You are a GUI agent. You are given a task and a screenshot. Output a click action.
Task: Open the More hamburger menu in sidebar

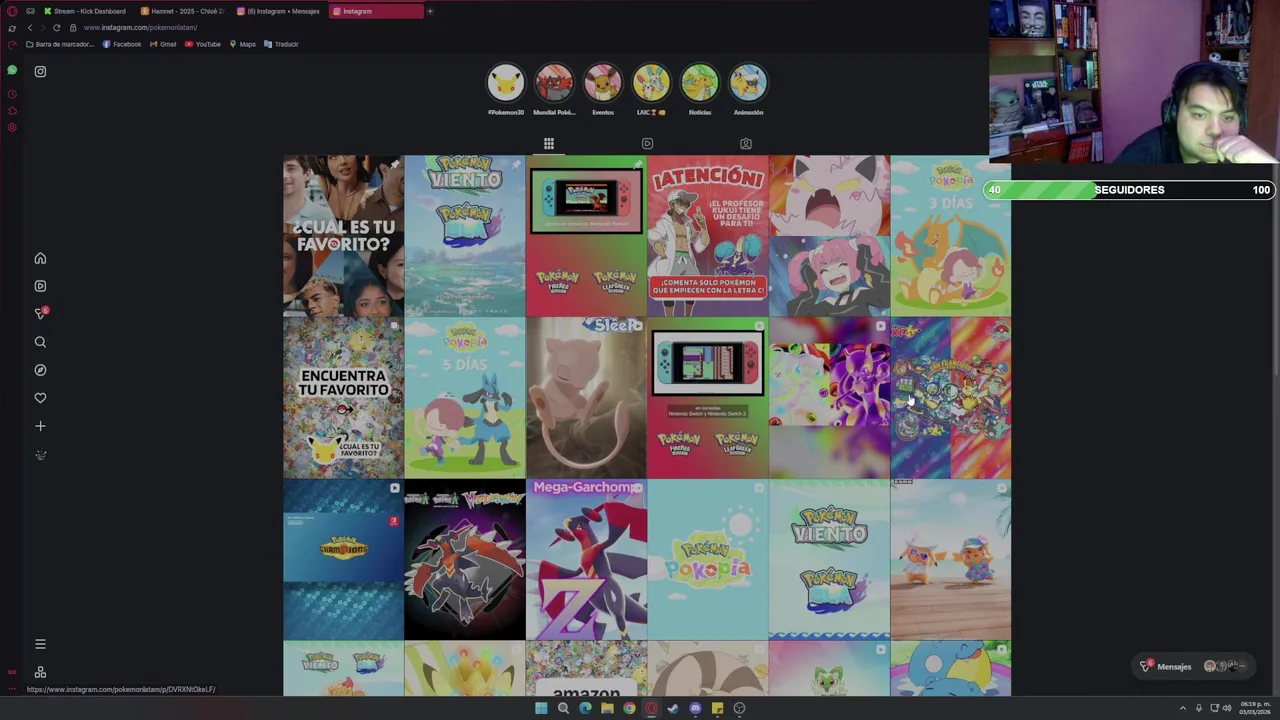pyautogui.click(x=40, y=644)
